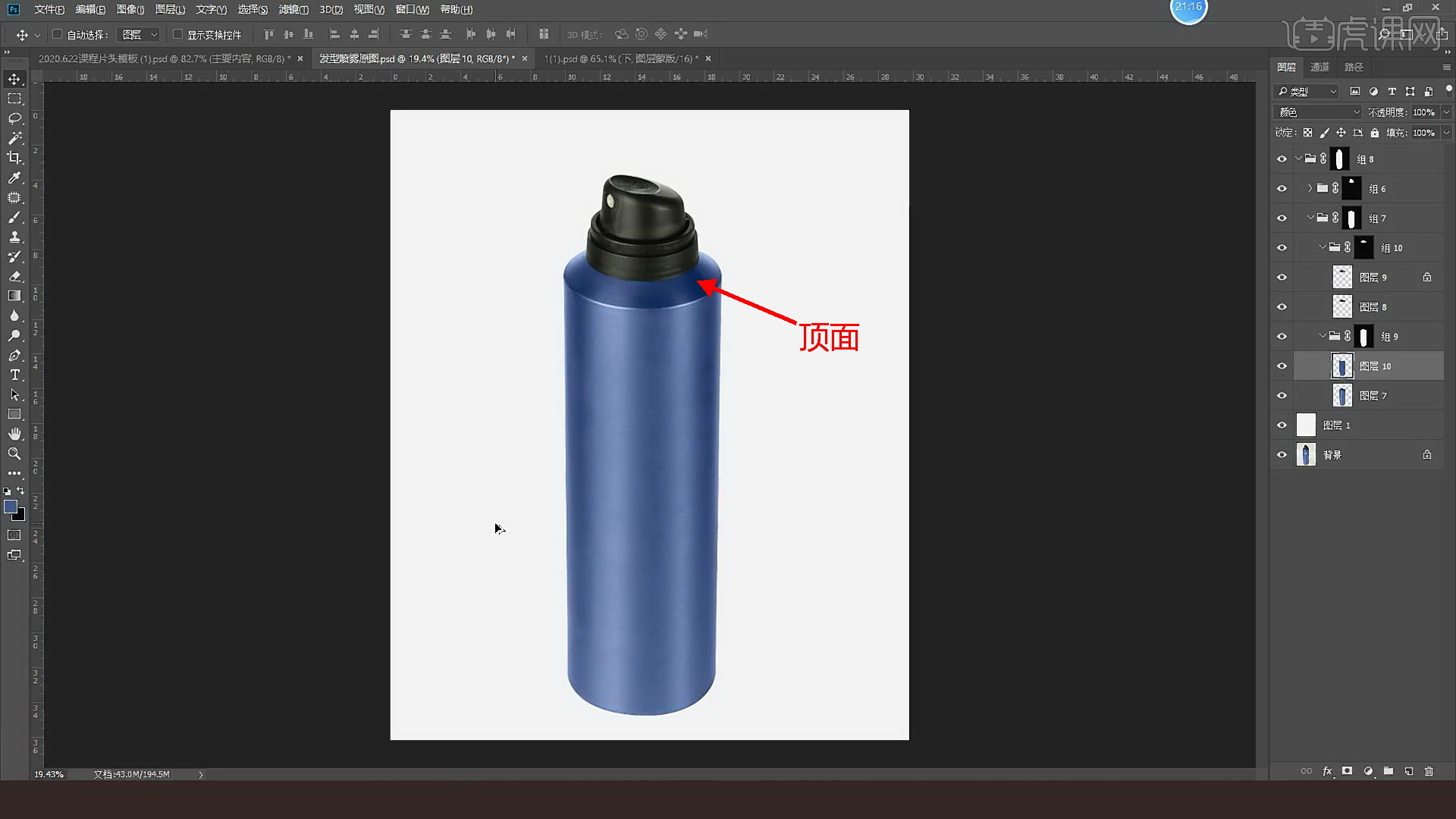
Task: Select the Crop tool
Action: [14, 158]
